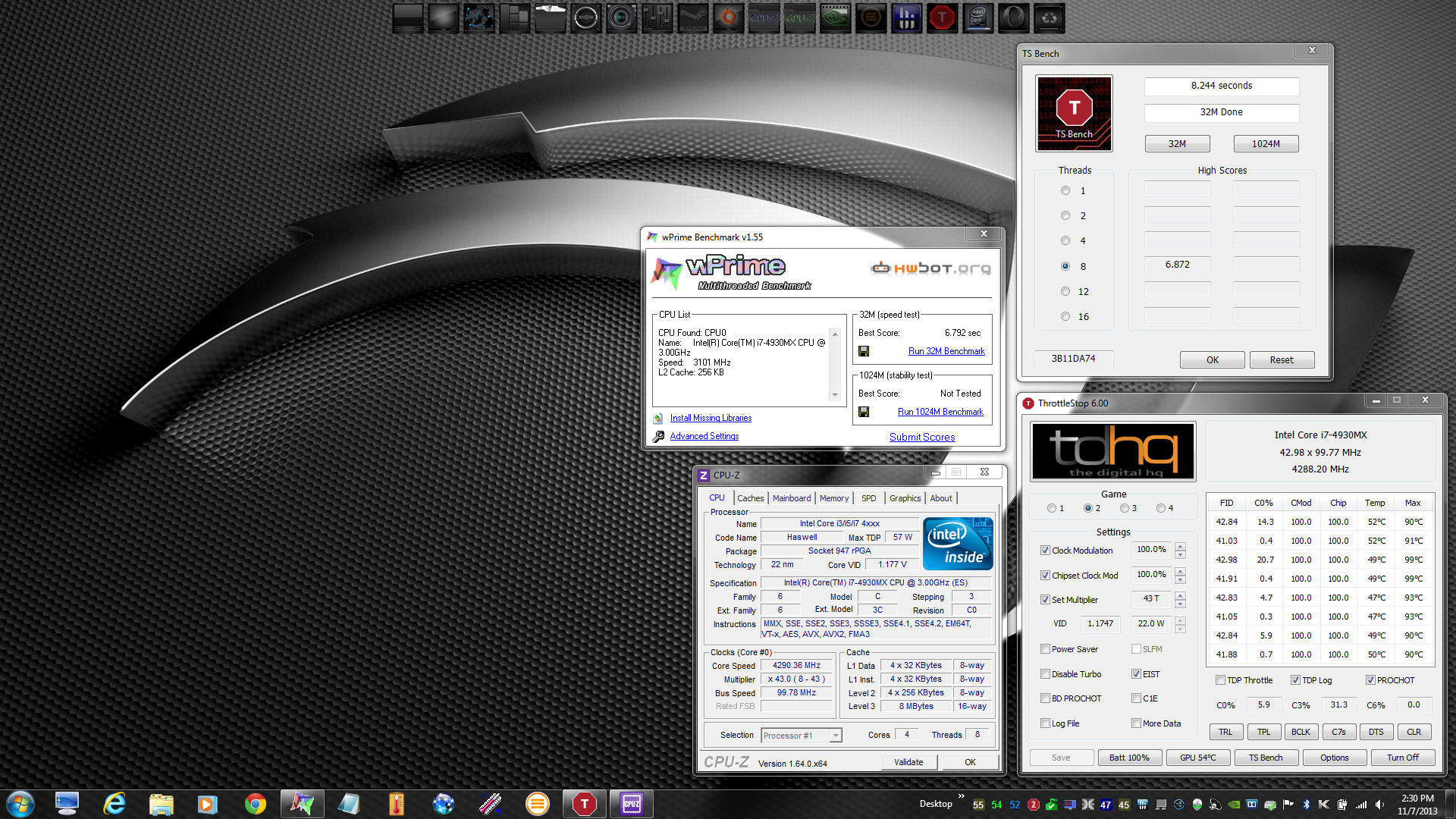Image resolution: width=1456 pixels, height=819 pixels.
Task: Open Mainboard tab in CPU-Z
Action: (792, 498)
